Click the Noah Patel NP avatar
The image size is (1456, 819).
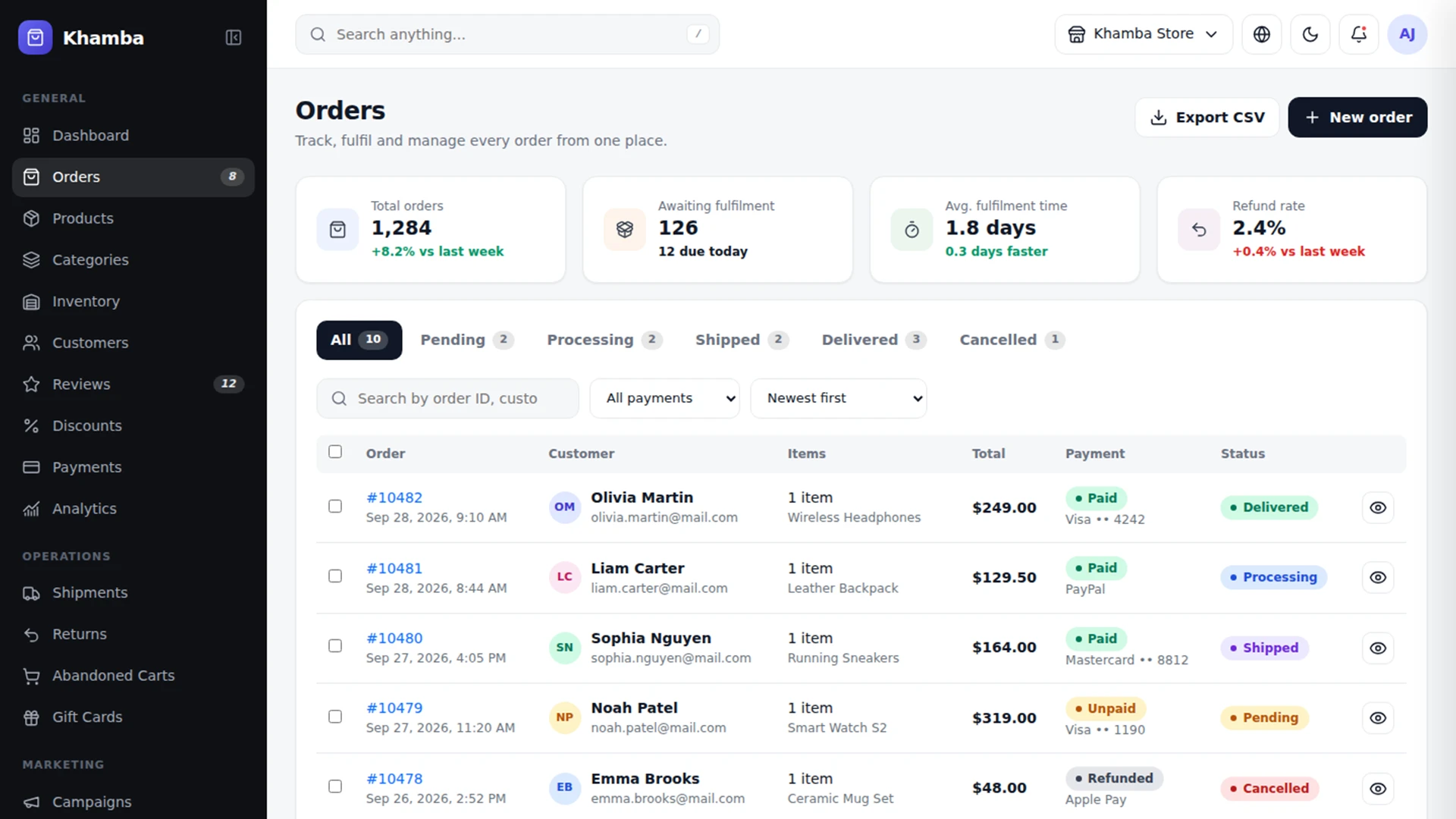(564, 717)
